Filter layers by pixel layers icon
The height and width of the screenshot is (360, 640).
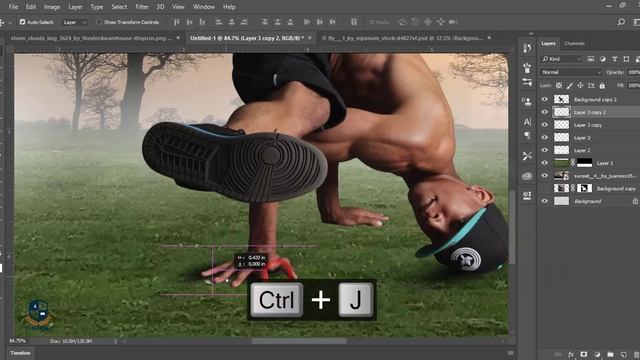[x=591, y=59]
